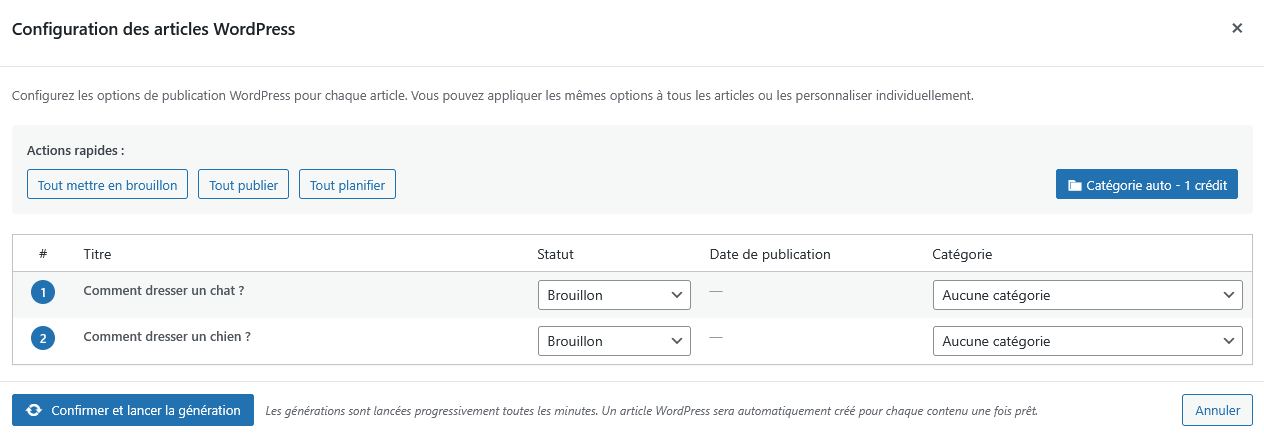Click the Statut column header
Image resolution: width=1264 pixels, height=434 pixels.
556,254
